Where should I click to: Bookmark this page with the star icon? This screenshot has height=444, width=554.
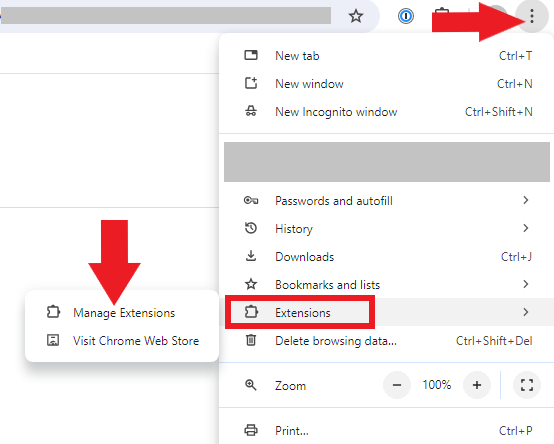point(356,16)
